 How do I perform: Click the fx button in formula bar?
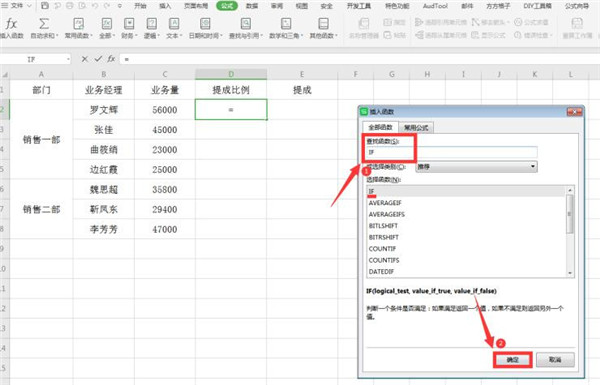pyautogui.click(x=111, y=59)
